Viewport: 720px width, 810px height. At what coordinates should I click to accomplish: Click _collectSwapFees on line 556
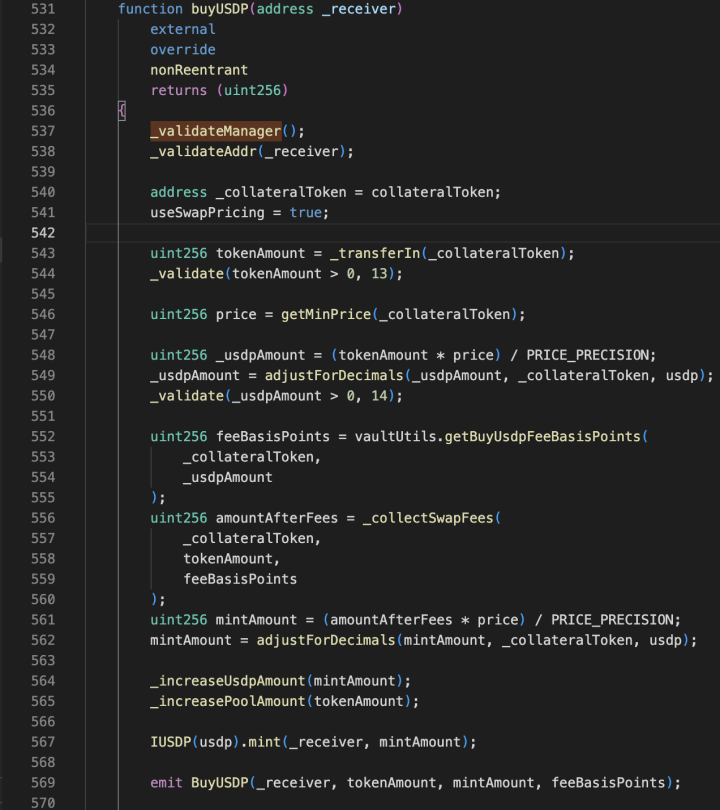[428, 518]
